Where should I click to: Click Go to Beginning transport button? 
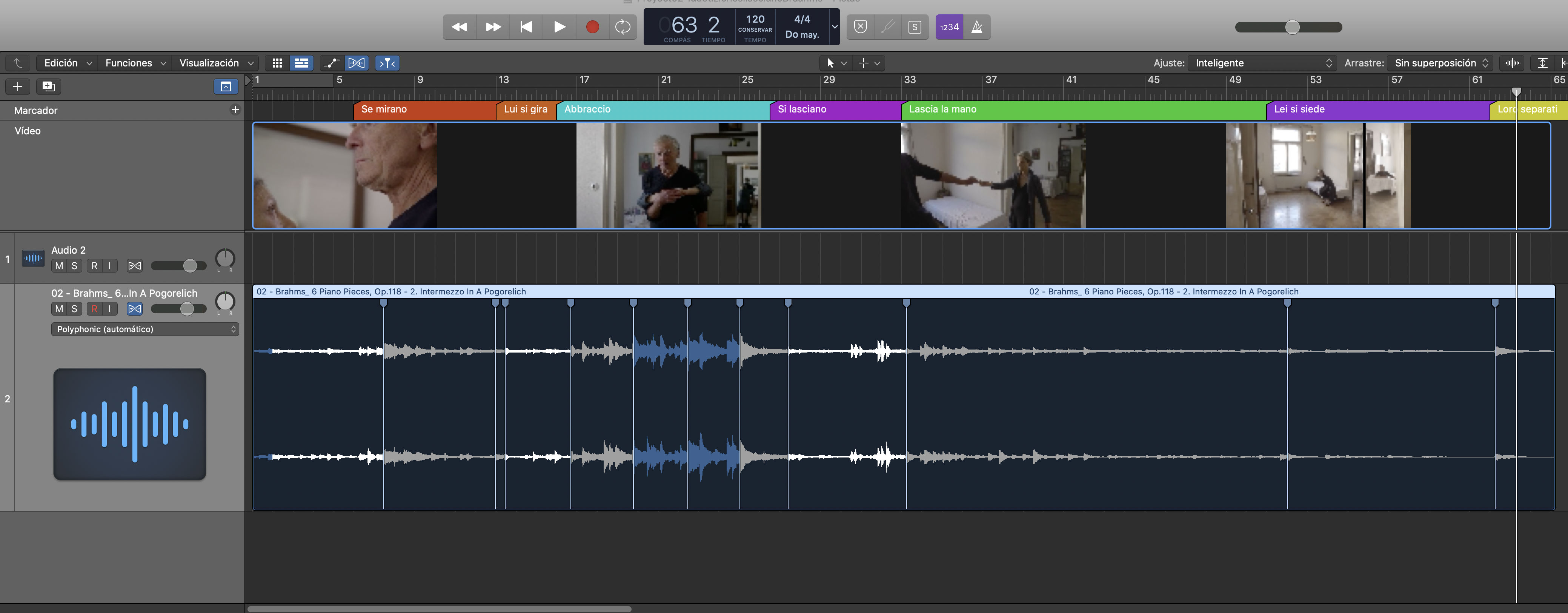point(526,27)
